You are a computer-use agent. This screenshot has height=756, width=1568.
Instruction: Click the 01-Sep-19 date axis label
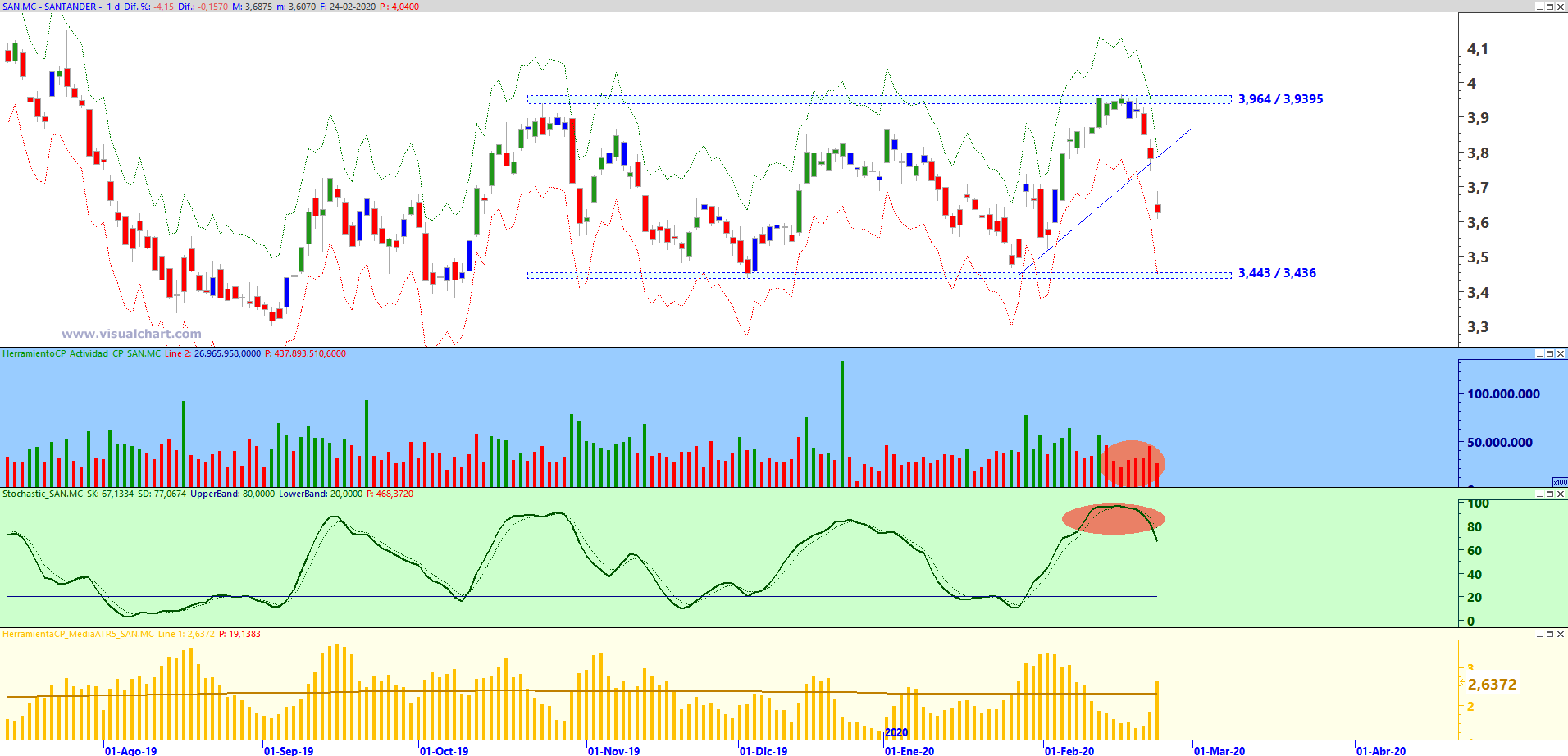[x=289, y=750]
